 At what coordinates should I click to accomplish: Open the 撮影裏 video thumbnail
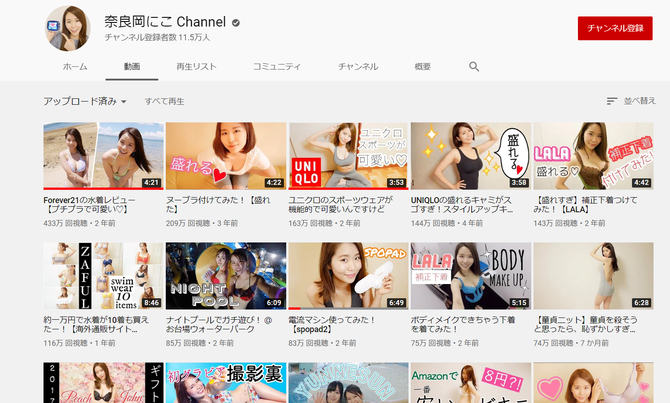pos(226,383)
